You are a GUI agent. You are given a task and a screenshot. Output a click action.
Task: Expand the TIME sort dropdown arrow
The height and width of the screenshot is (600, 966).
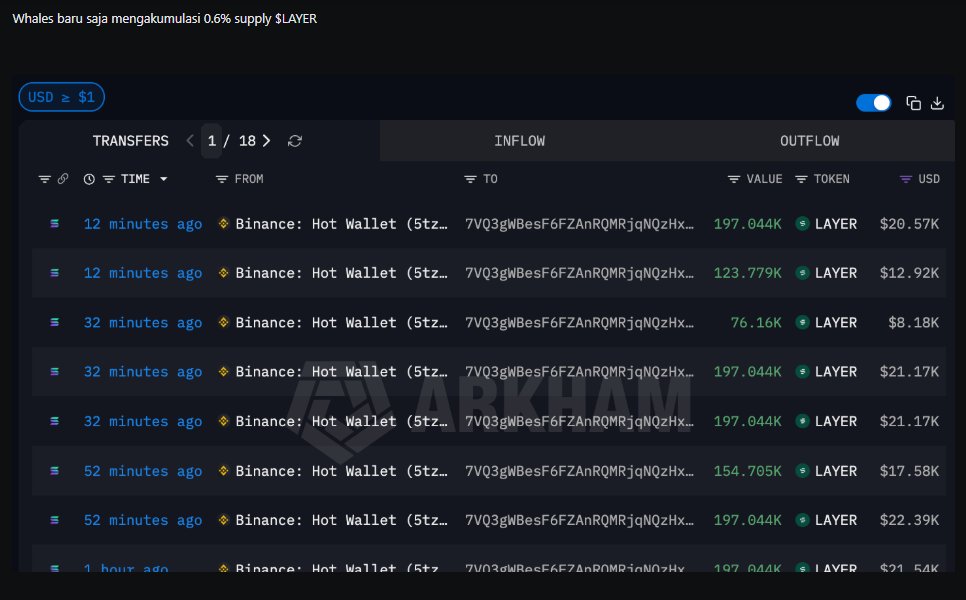click(x=163, y=179)
